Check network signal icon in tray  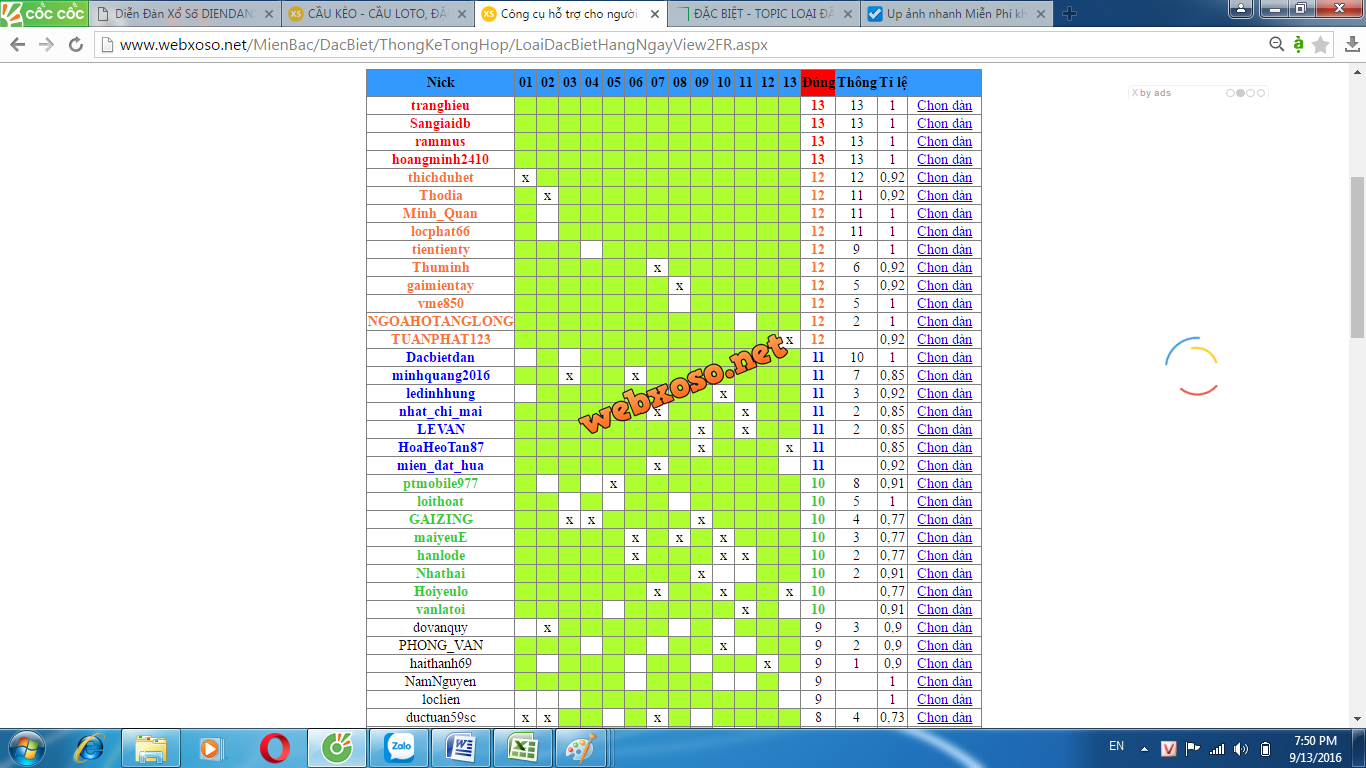tap(1217, 748)
